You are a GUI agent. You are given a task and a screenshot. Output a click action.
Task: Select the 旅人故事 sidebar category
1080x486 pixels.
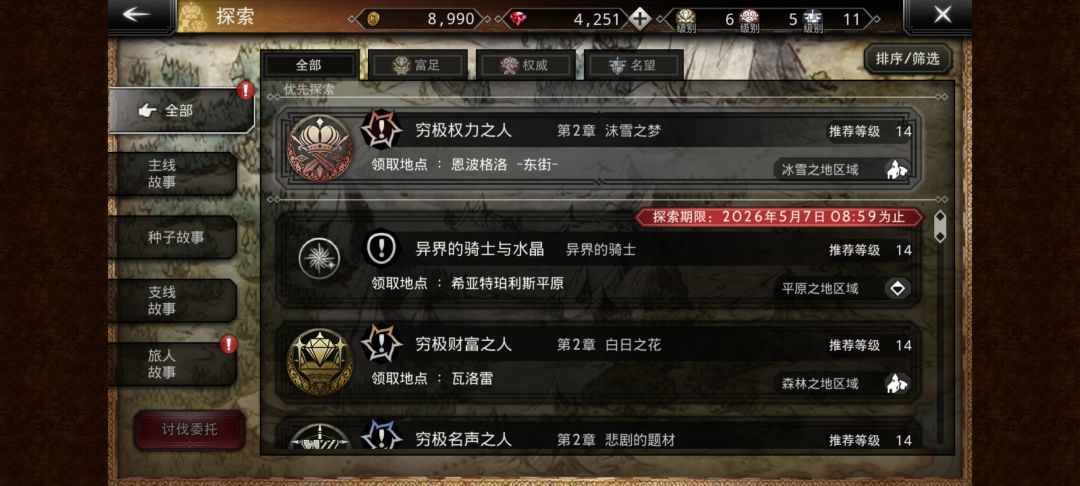[x=172, y=364]
